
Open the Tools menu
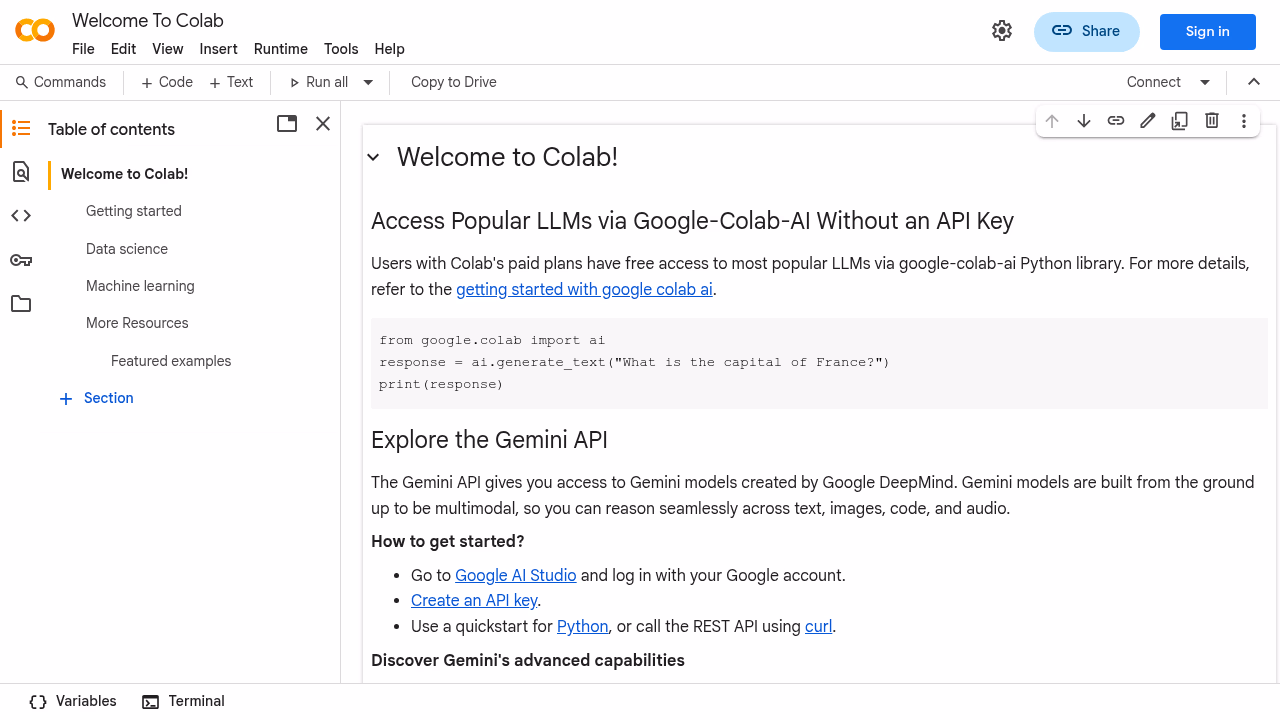(x=341, y=49)
